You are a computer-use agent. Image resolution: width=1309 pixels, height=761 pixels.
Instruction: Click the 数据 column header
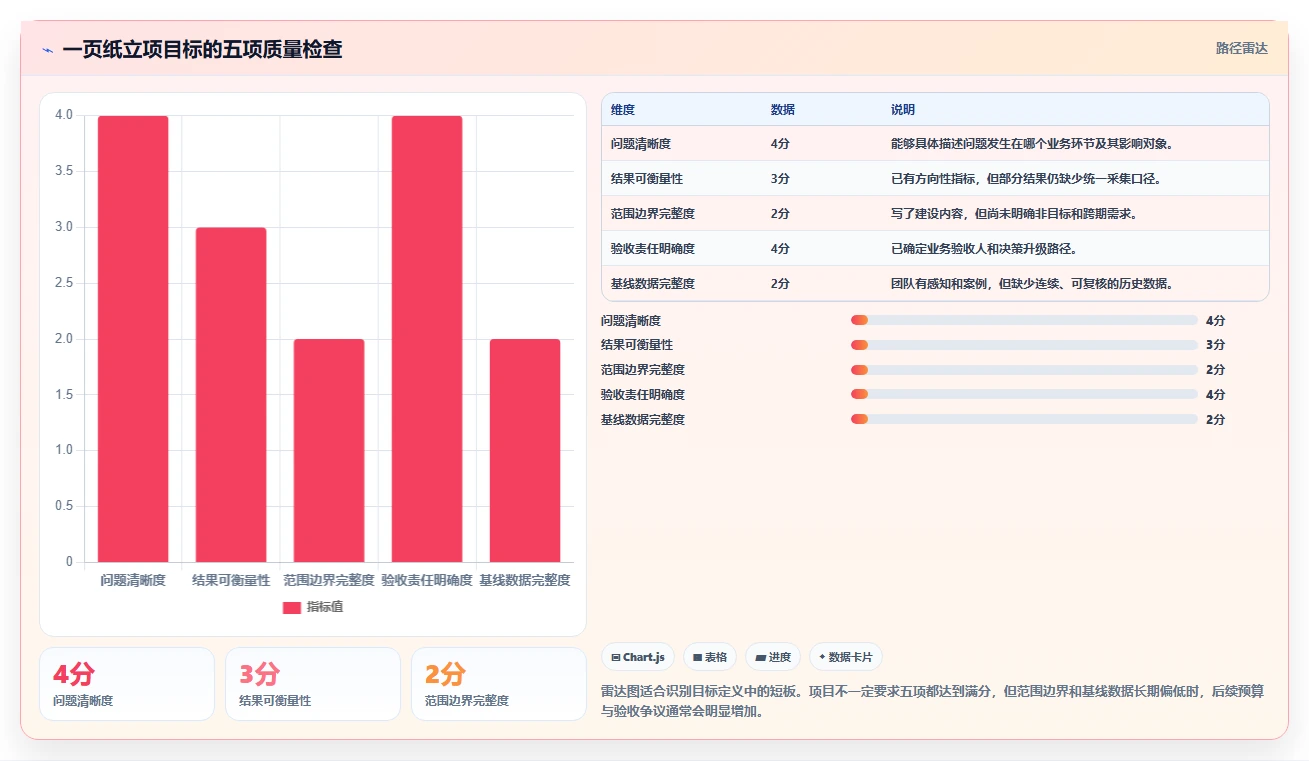click(783, 109)
